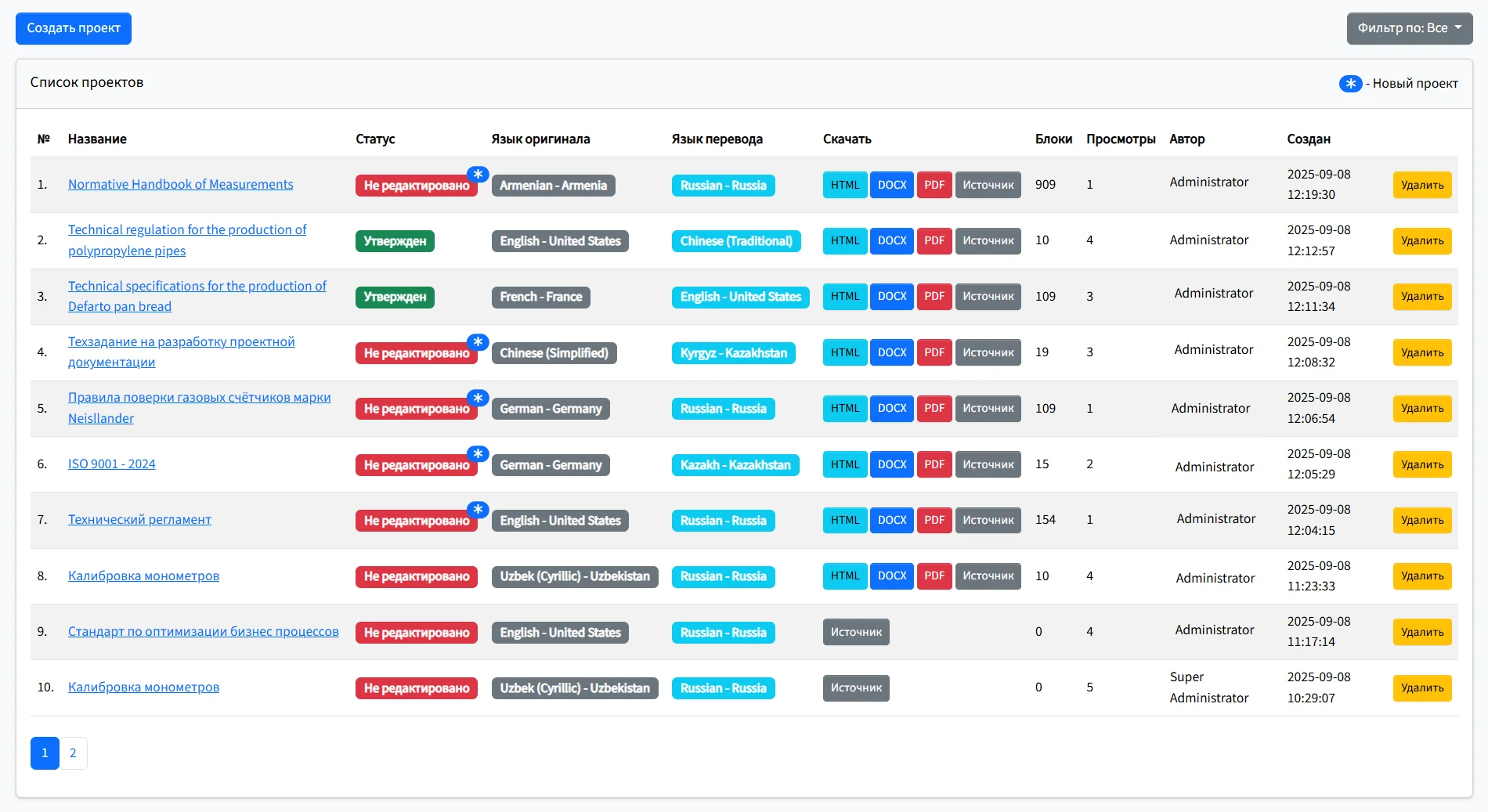
Task: Click the asterisk badge beside Технический регламент status
Action: pyautogui.click(x=478, y=510)
